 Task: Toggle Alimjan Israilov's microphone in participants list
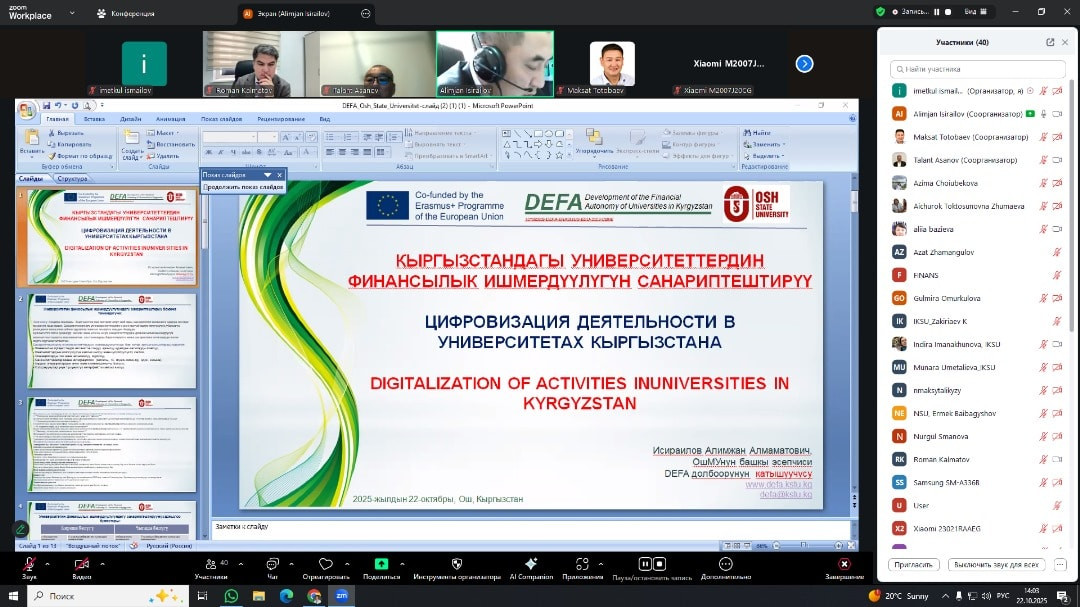click(1043, 114)
